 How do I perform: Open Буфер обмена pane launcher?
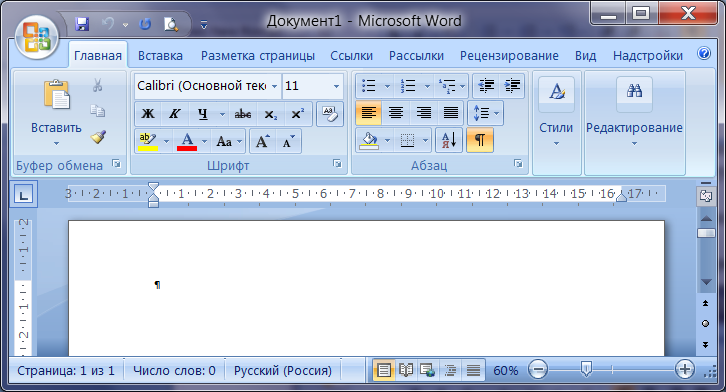coord(116,164)
